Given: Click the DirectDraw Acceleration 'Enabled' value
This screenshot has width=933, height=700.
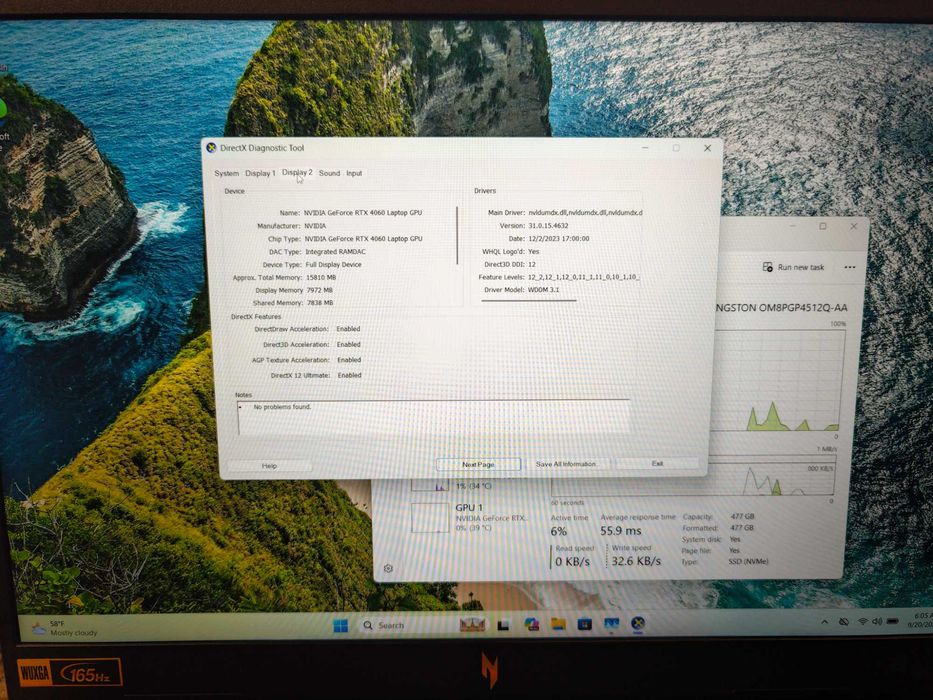Looking at the screenshot, I should (x=348, y=329).
